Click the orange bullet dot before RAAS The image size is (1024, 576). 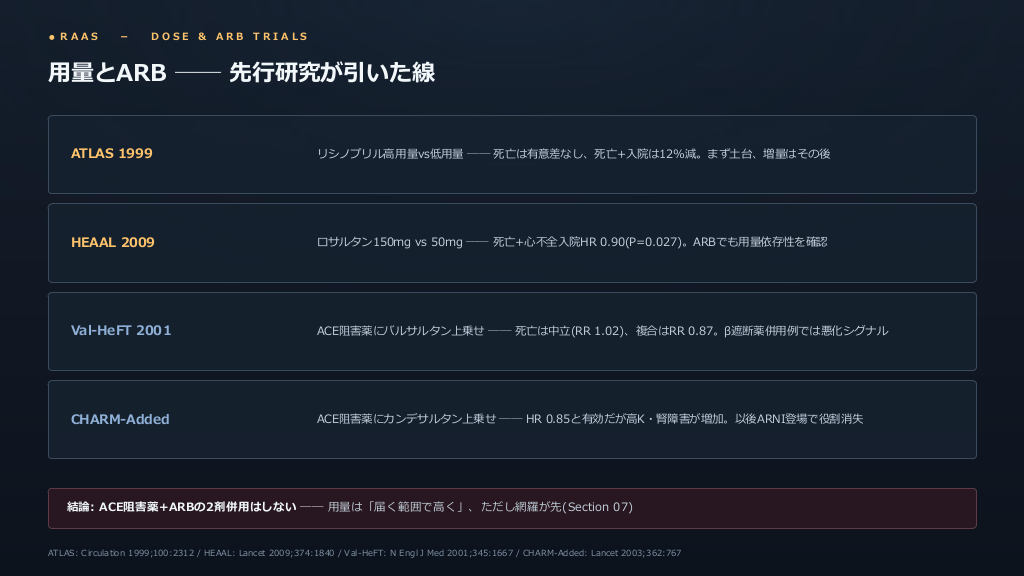click(x=52, y=37)
